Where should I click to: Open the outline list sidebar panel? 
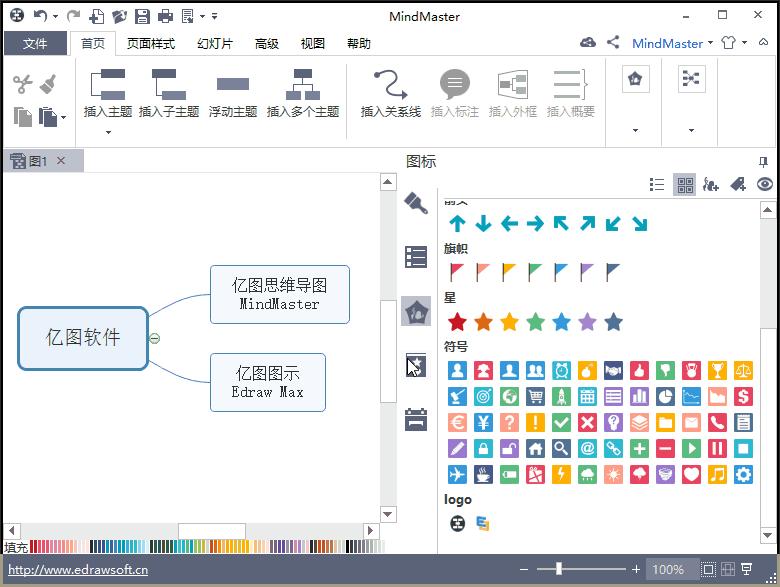(x=416, y=257)
